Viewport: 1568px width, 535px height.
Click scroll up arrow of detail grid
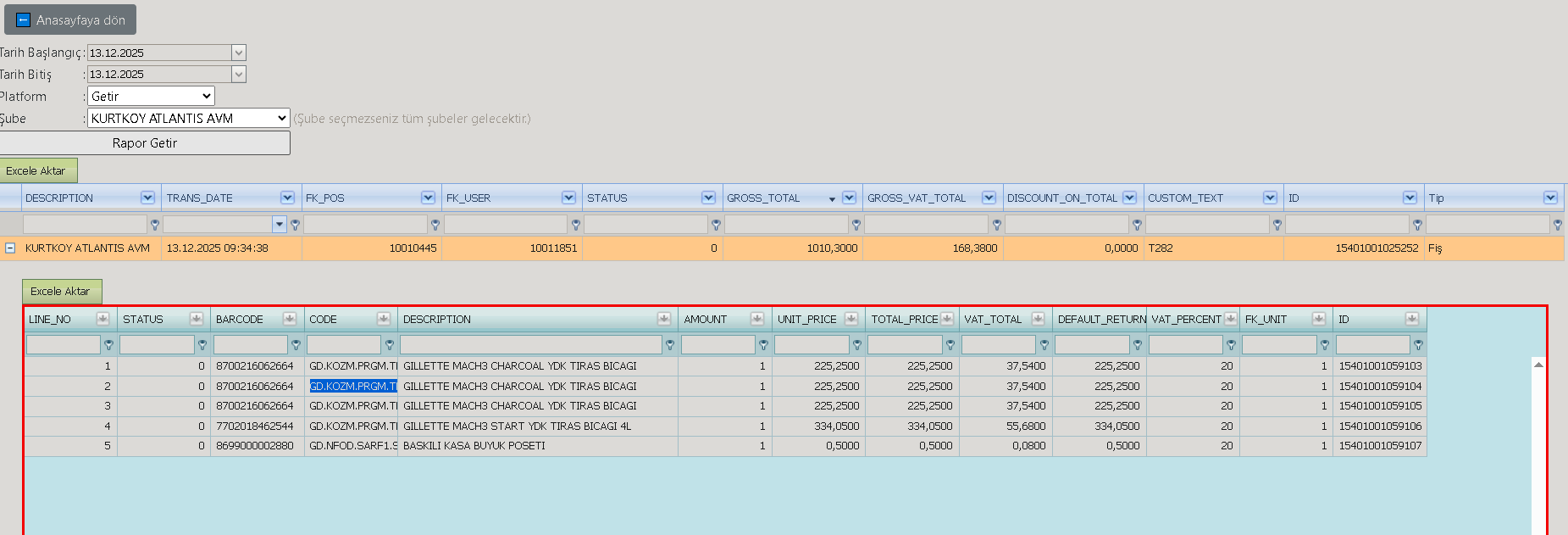coord(1538,365)
